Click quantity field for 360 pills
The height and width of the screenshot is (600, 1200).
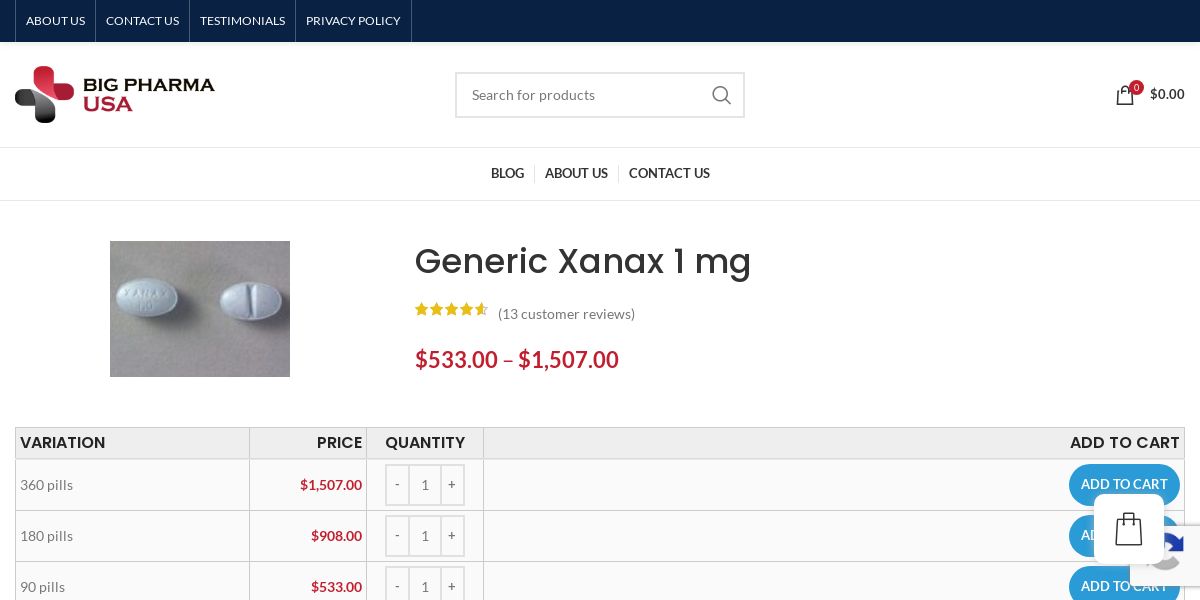click(425, 485)
